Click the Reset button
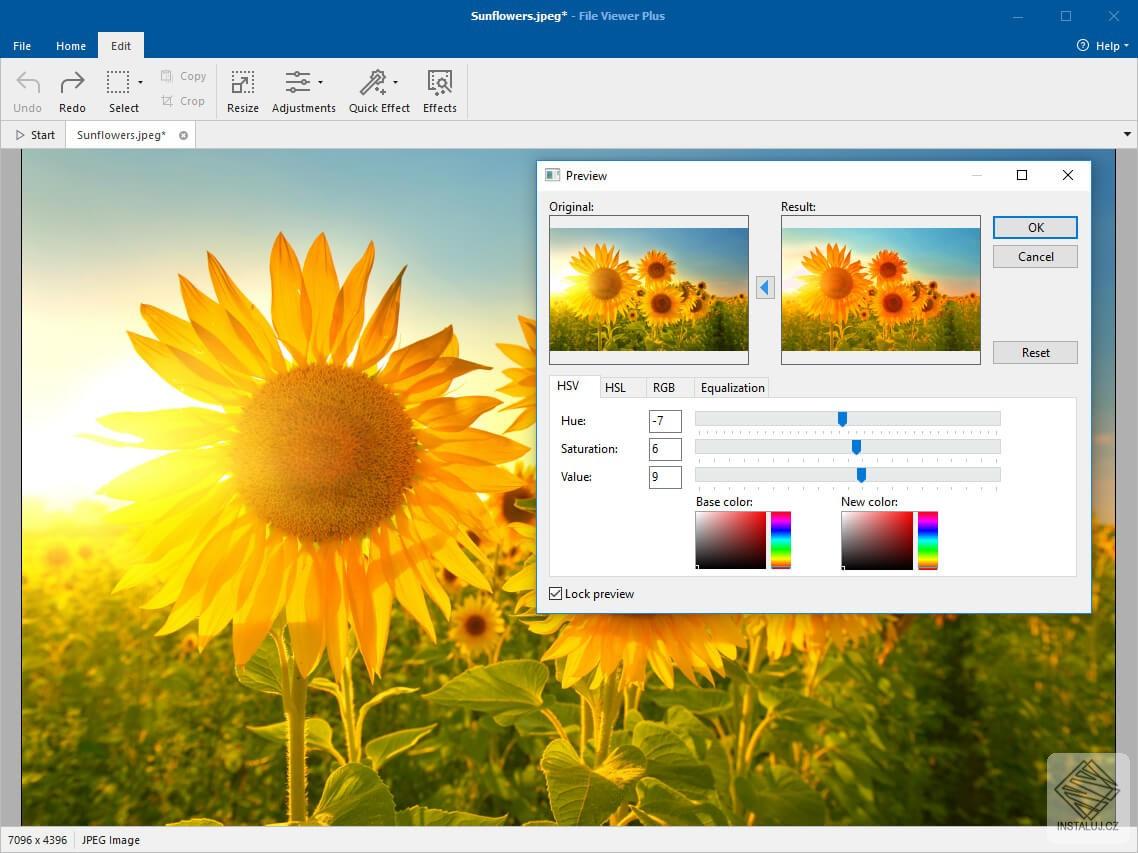1138x853 pixels. [1035, 352]
